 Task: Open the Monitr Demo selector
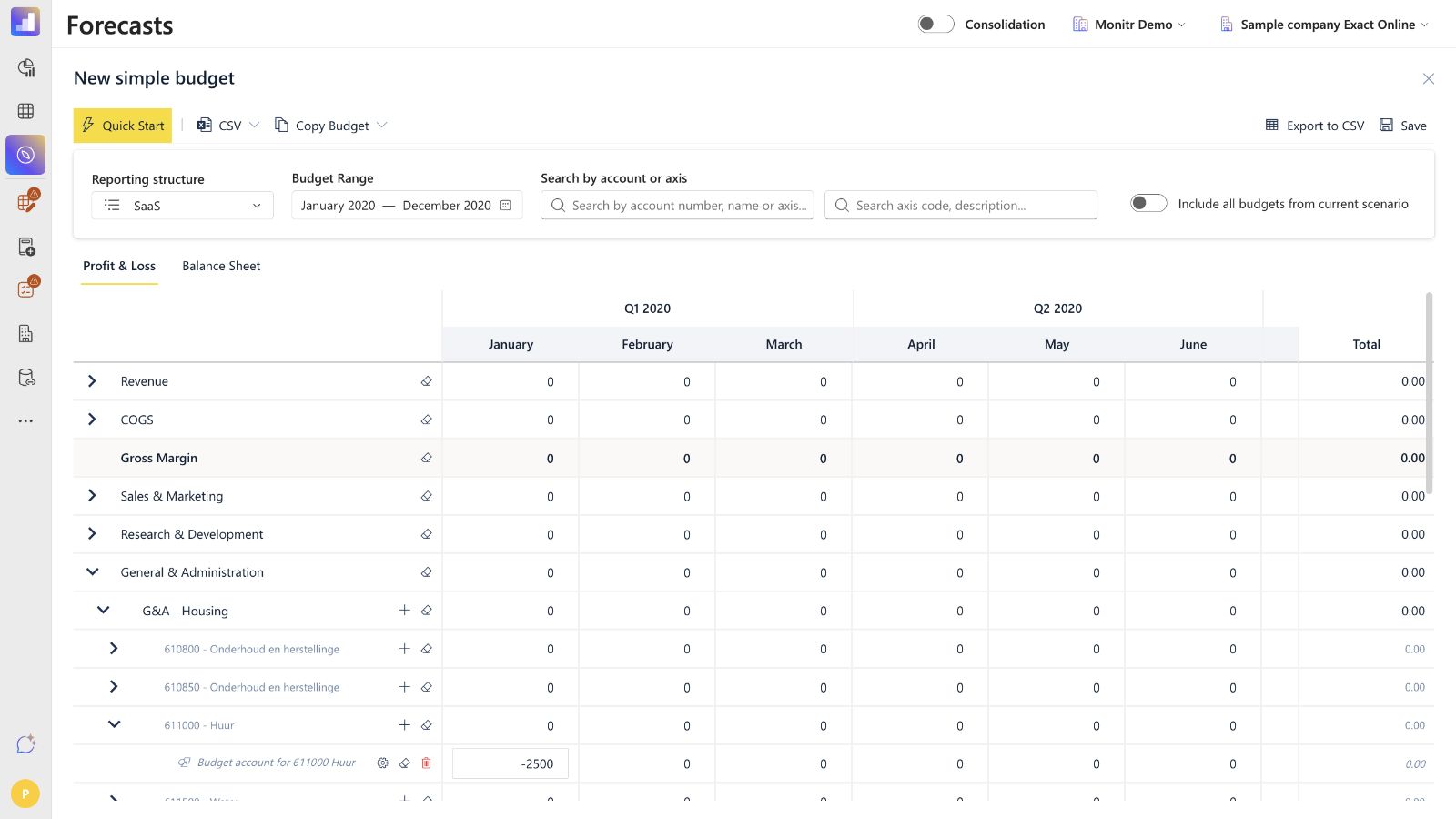[1129, 25]
